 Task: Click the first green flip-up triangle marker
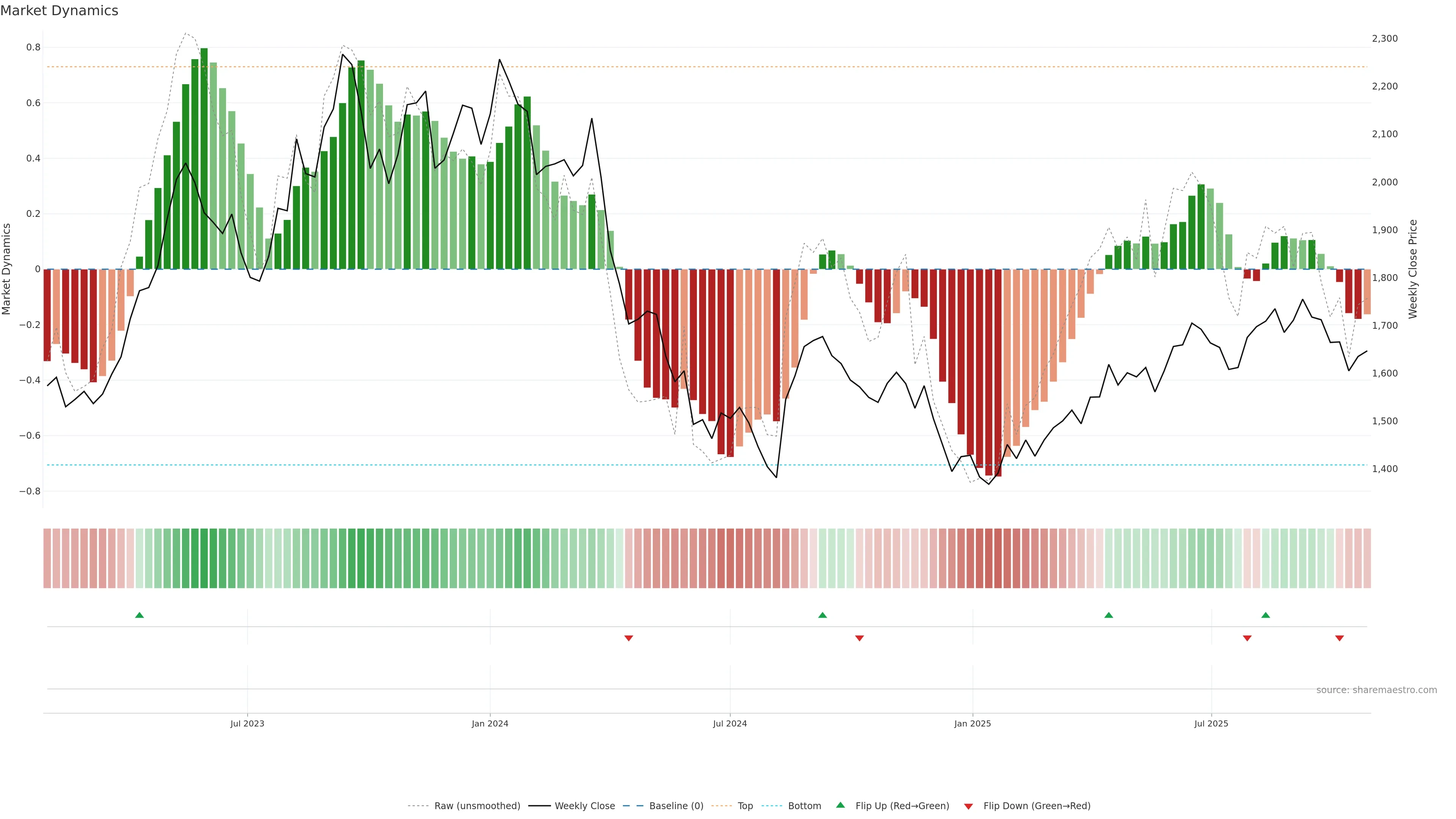[140, 615]
